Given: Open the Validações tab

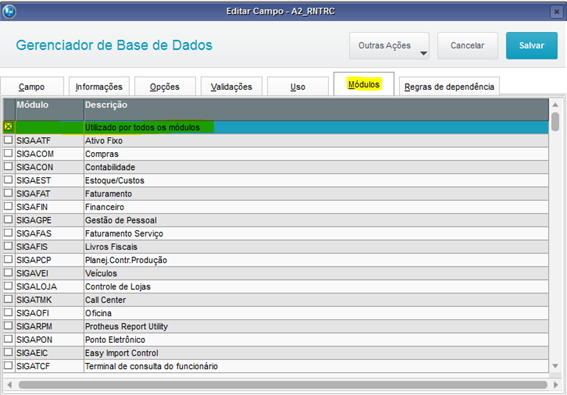Looking at the screenshot, I should point(231,86).
